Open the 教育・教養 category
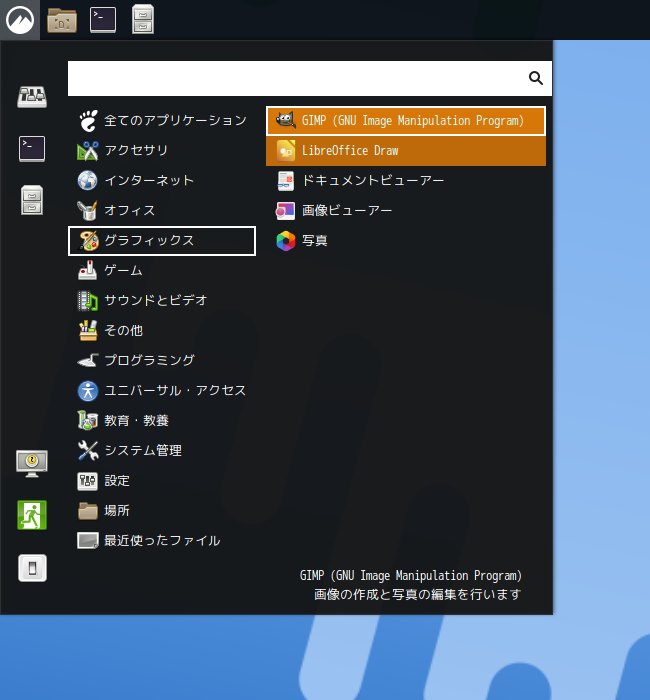The height and width of the screenshot is (700, 650). pyautogui.click(x=162, y=421)
